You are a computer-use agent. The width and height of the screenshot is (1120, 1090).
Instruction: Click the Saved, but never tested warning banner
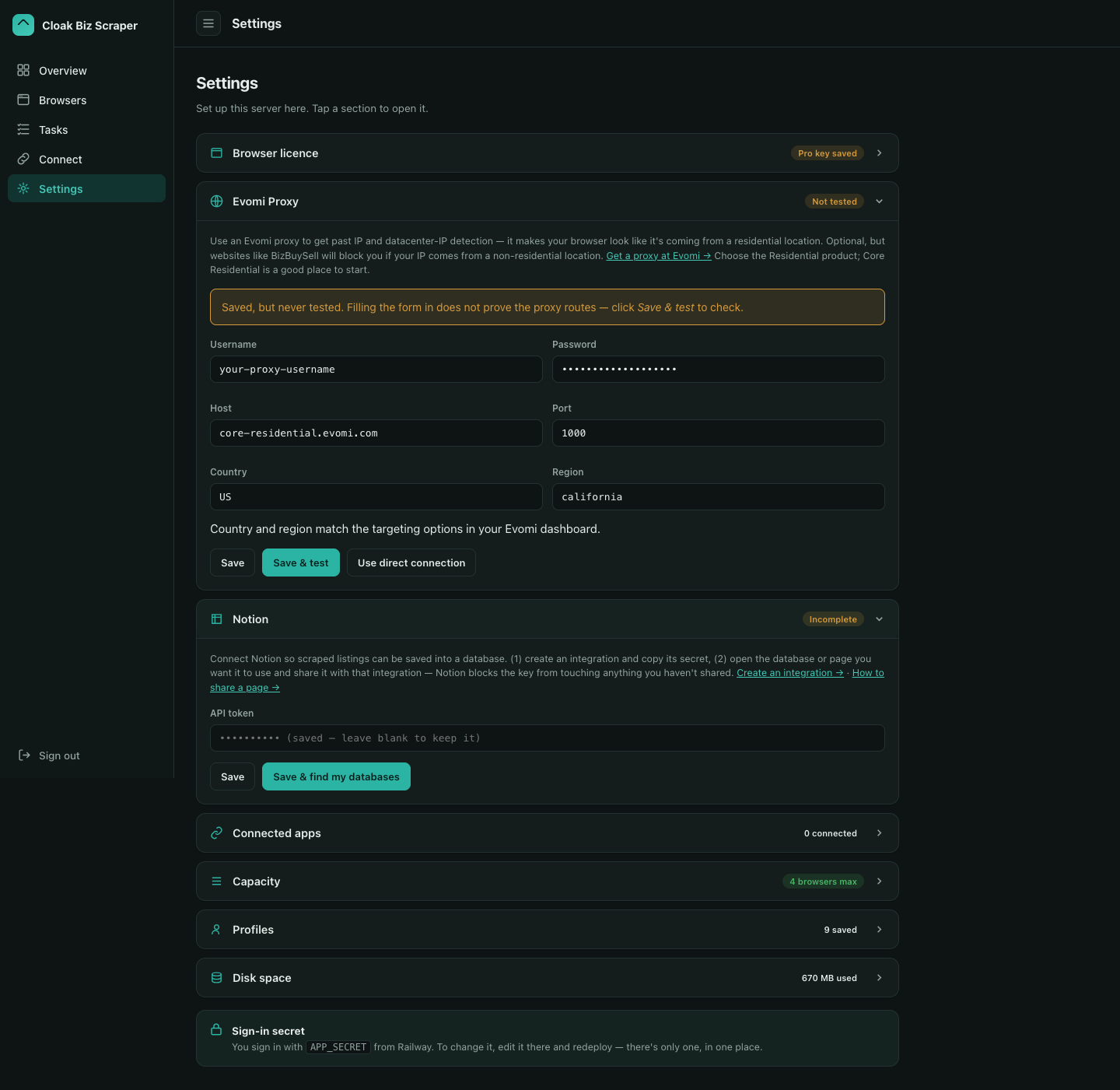548,307
